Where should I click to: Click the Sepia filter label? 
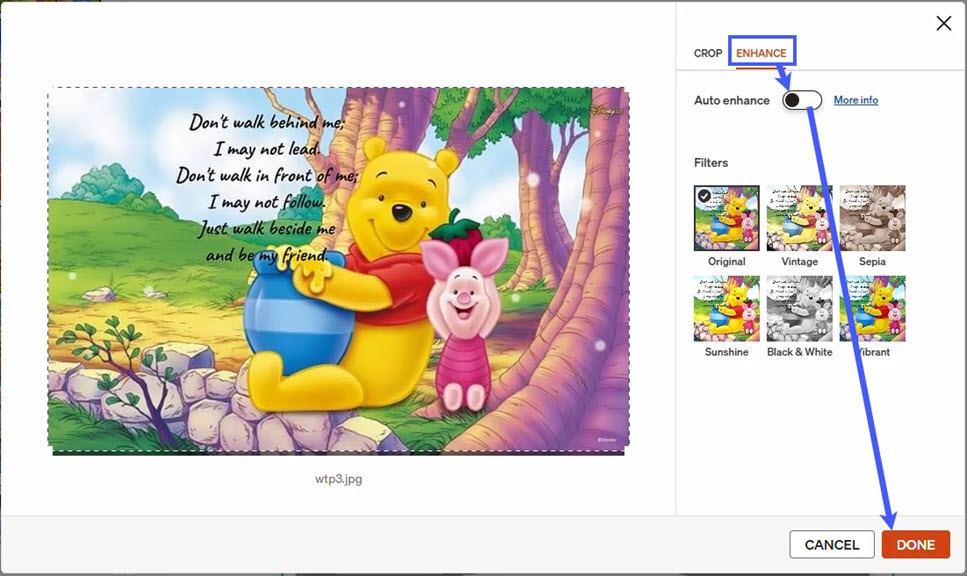[x=872, y=261]
